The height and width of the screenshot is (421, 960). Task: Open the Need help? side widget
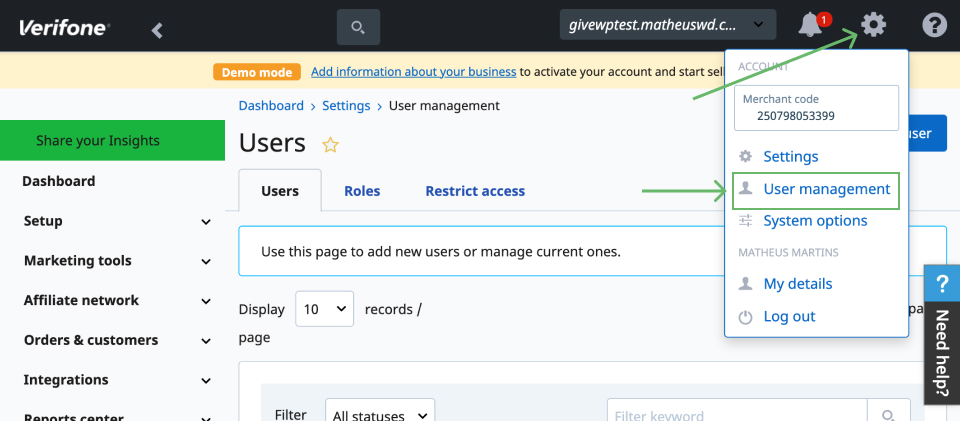pyautogui.click(x=942, y=335)
